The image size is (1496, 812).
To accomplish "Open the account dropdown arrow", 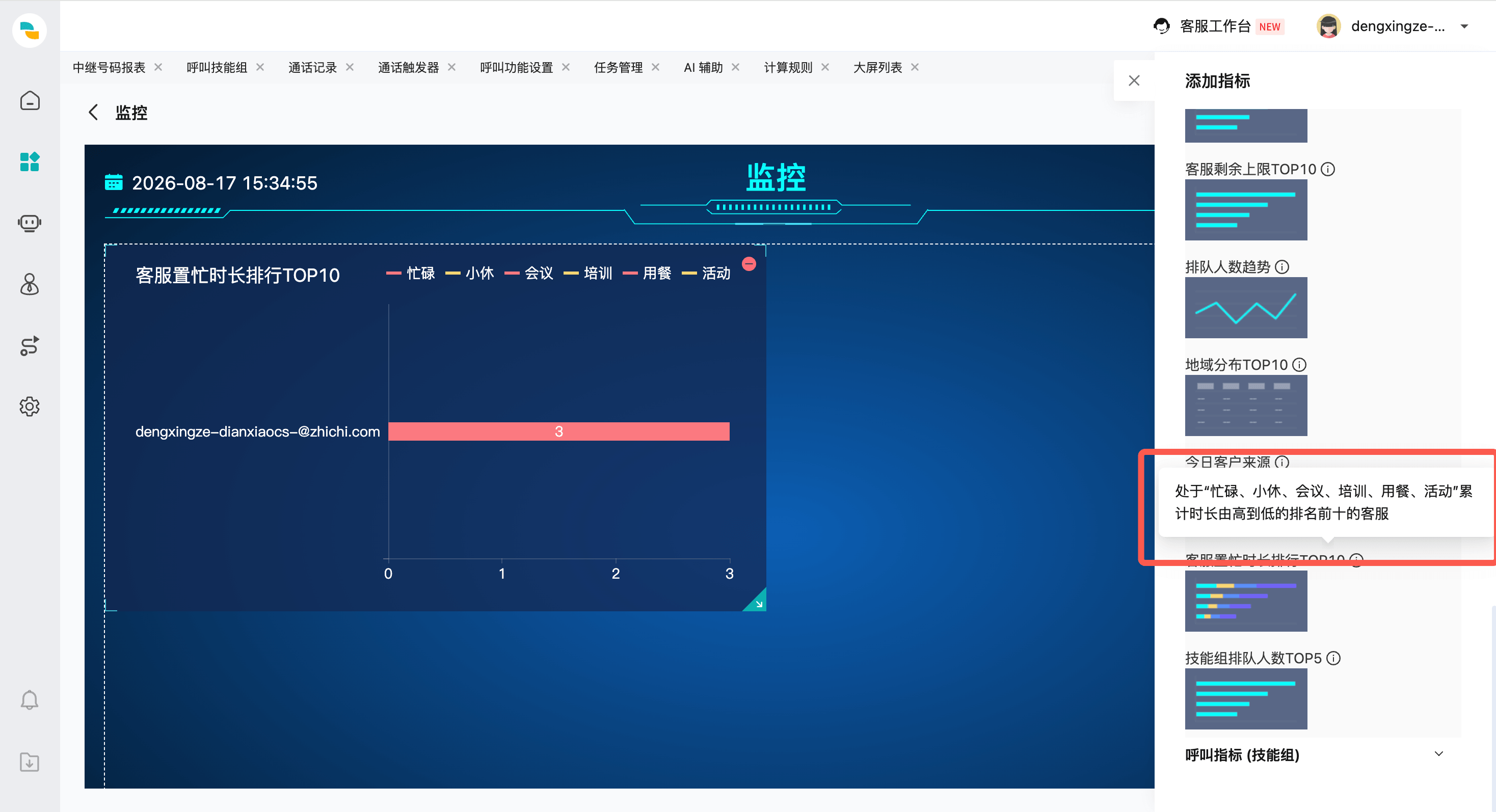I will [x=1464, y=26].
